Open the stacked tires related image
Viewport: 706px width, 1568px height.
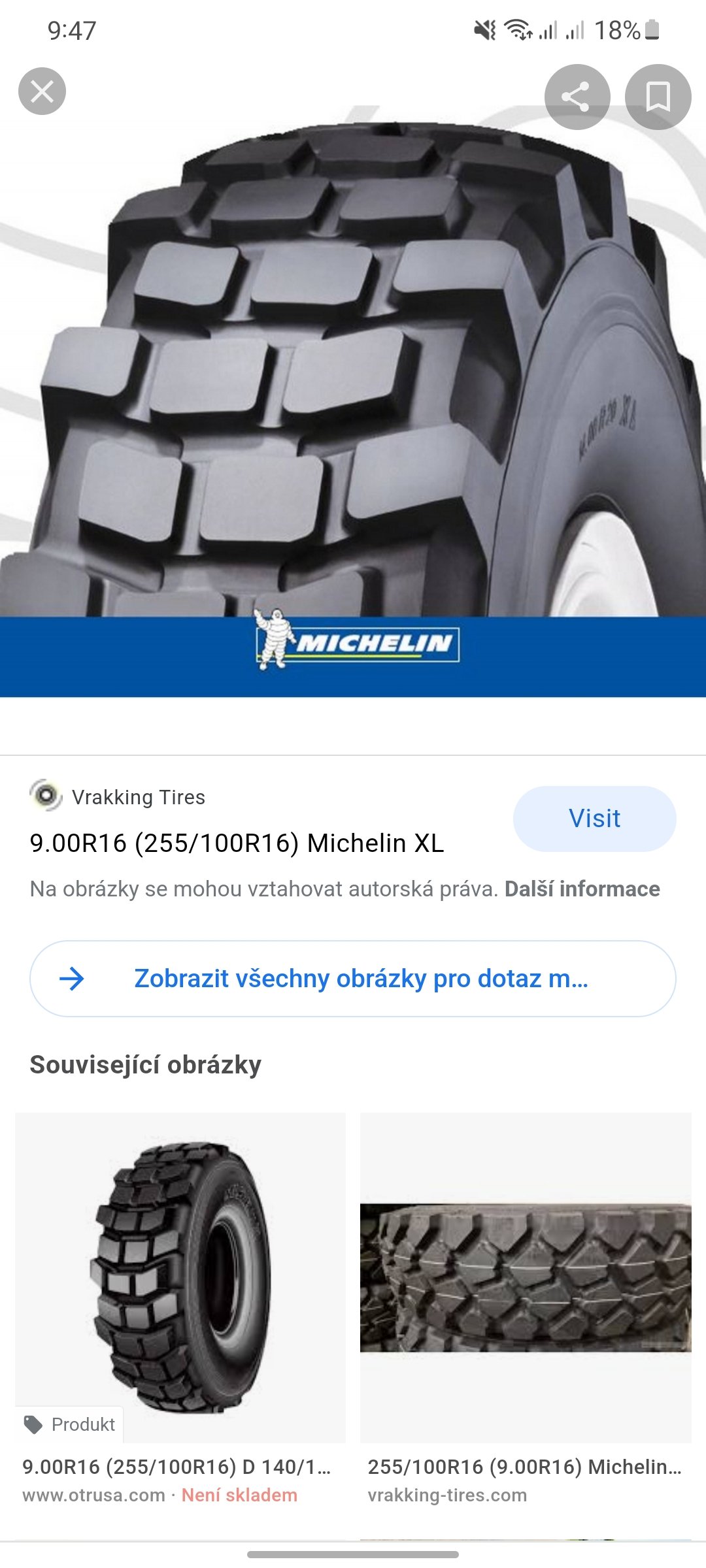526,1277
